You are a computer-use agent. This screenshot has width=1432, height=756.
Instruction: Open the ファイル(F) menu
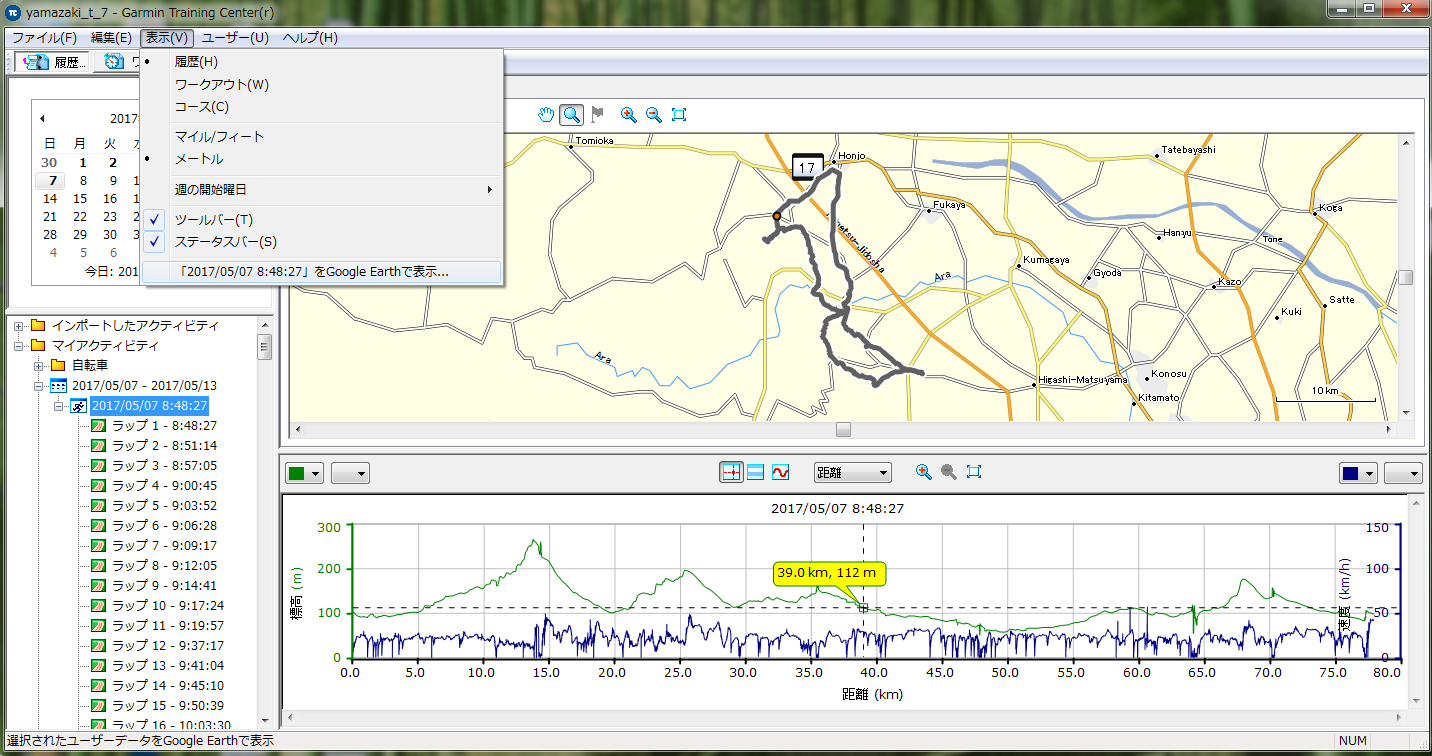pos(44,38)
